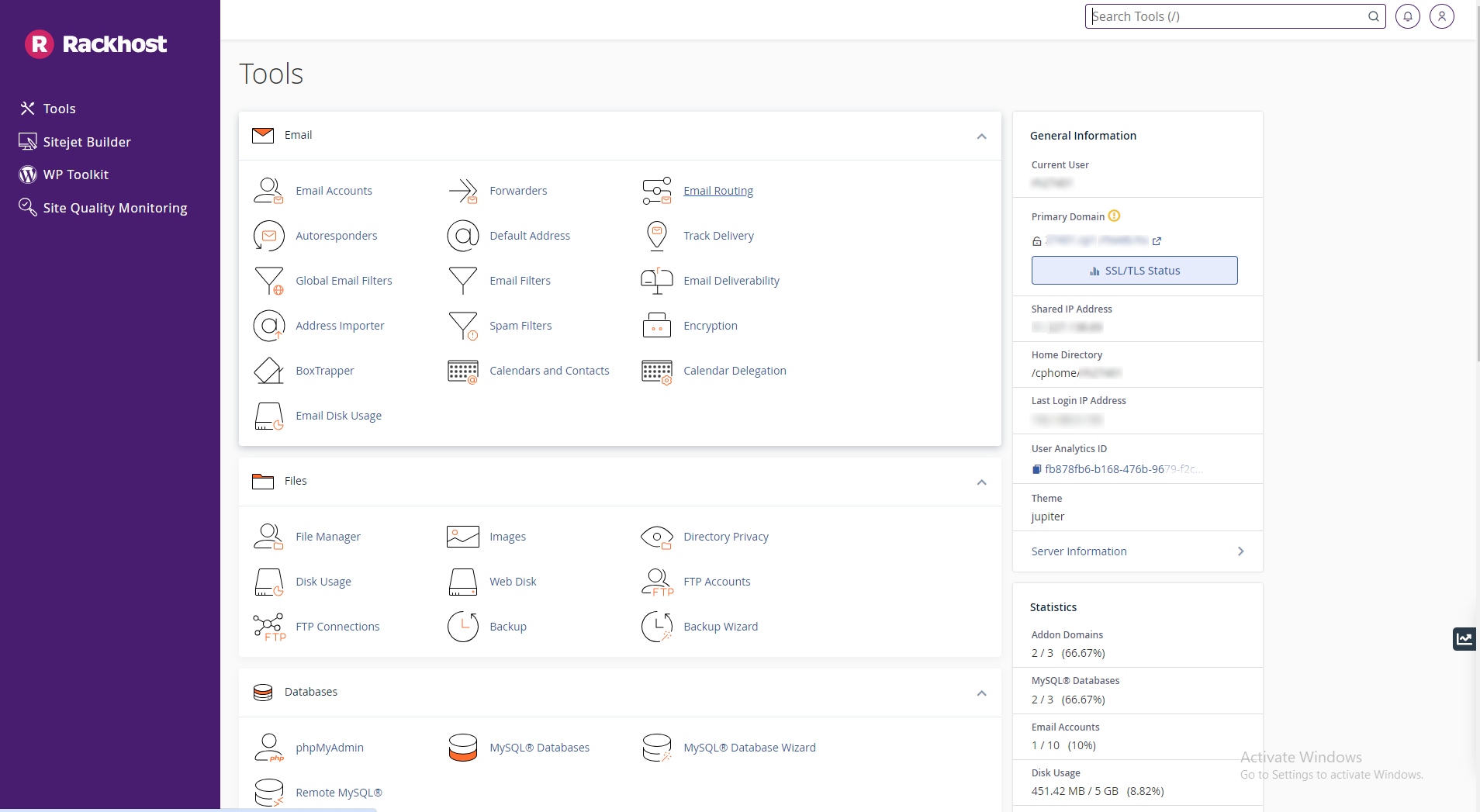Viewport: 1480px width, 812px height.
Task: Click the phpMyAdmin icon
Action: pyautogui.click(x=268, y=748)
